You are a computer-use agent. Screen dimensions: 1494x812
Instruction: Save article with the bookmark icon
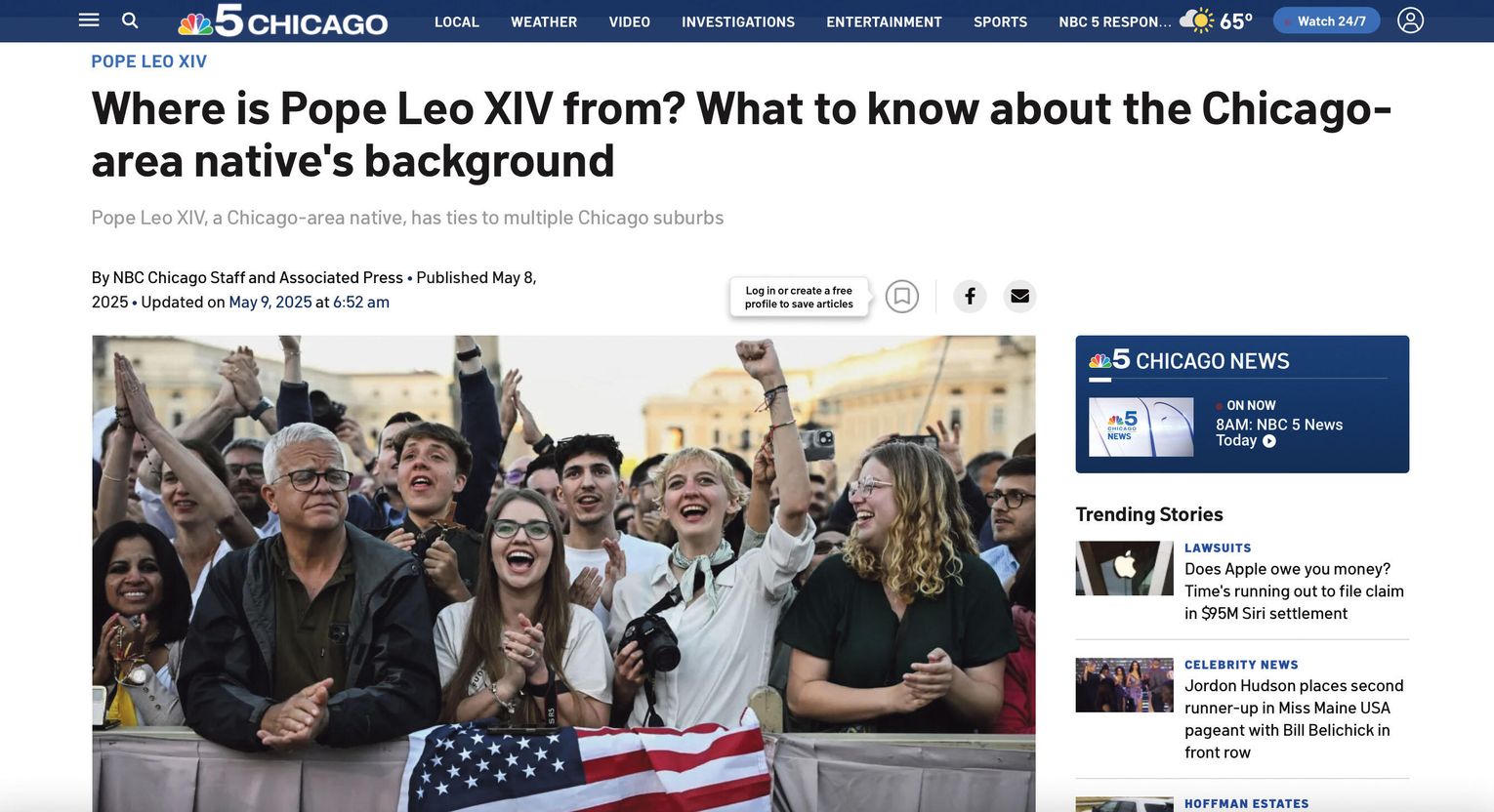[x=902, y=296]
